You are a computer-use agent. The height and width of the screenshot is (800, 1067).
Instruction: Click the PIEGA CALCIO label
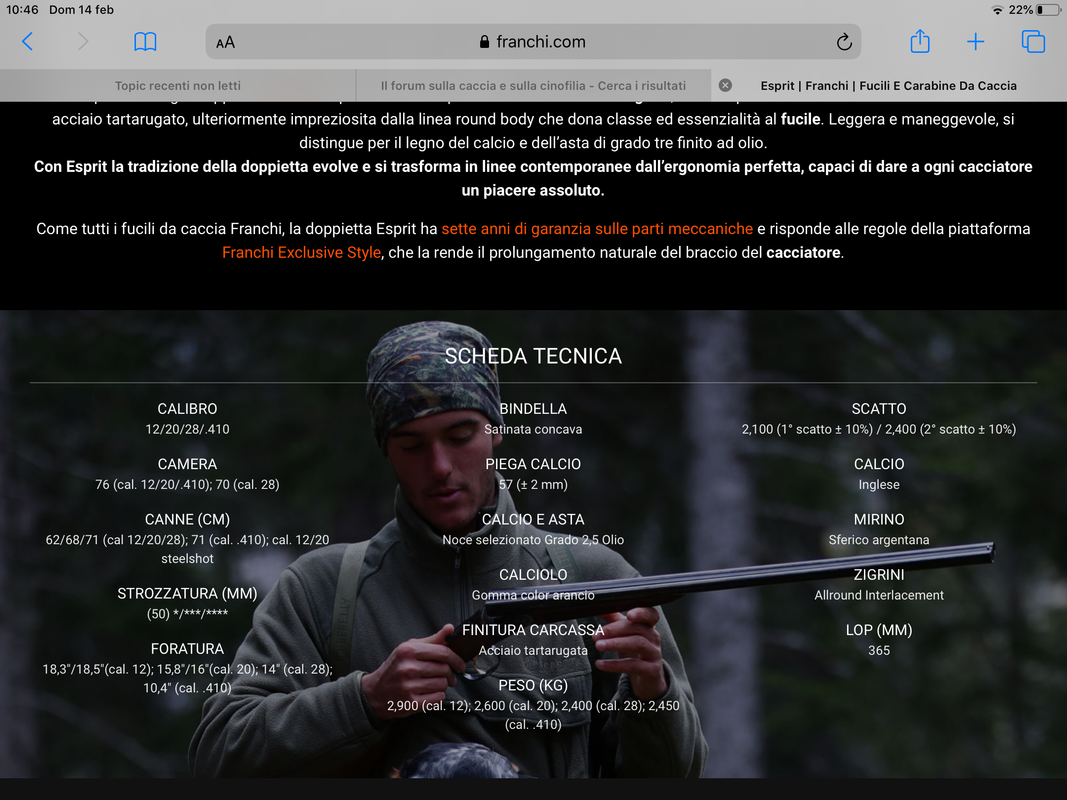tap(533, 464)
